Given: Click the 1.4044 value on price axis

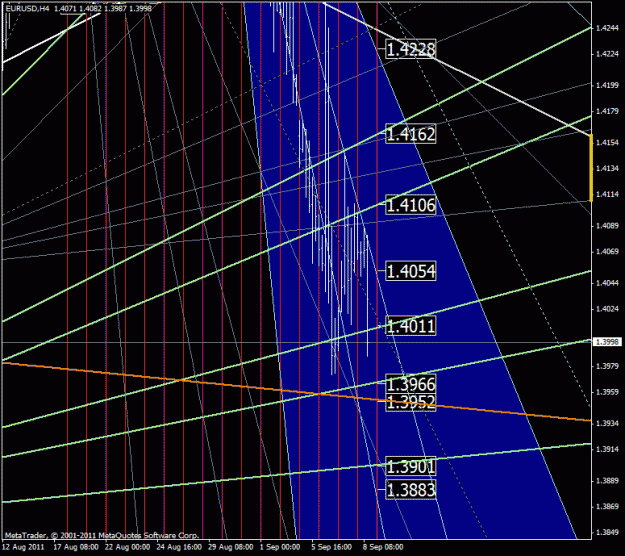Looking at the screenshot, I should (x=607, y=283).
